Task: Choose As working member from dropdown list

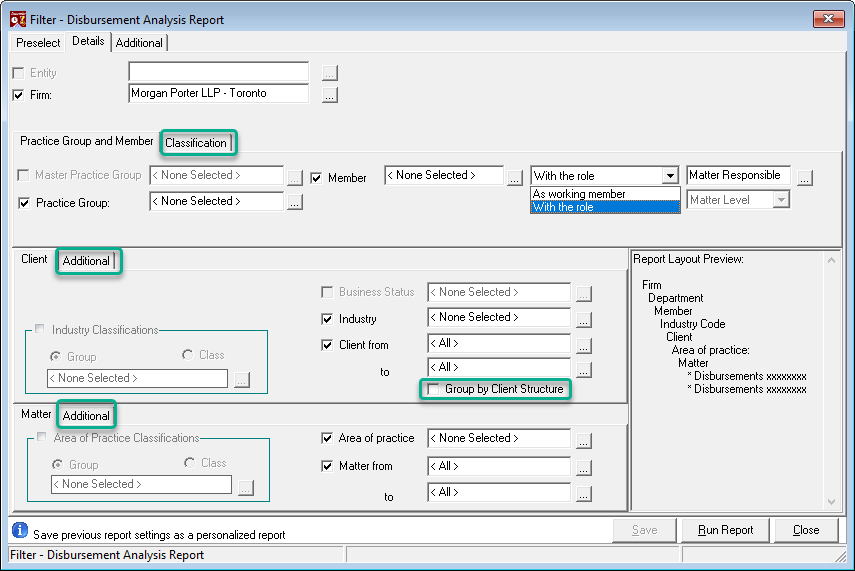Action: (x=605, y=194)
